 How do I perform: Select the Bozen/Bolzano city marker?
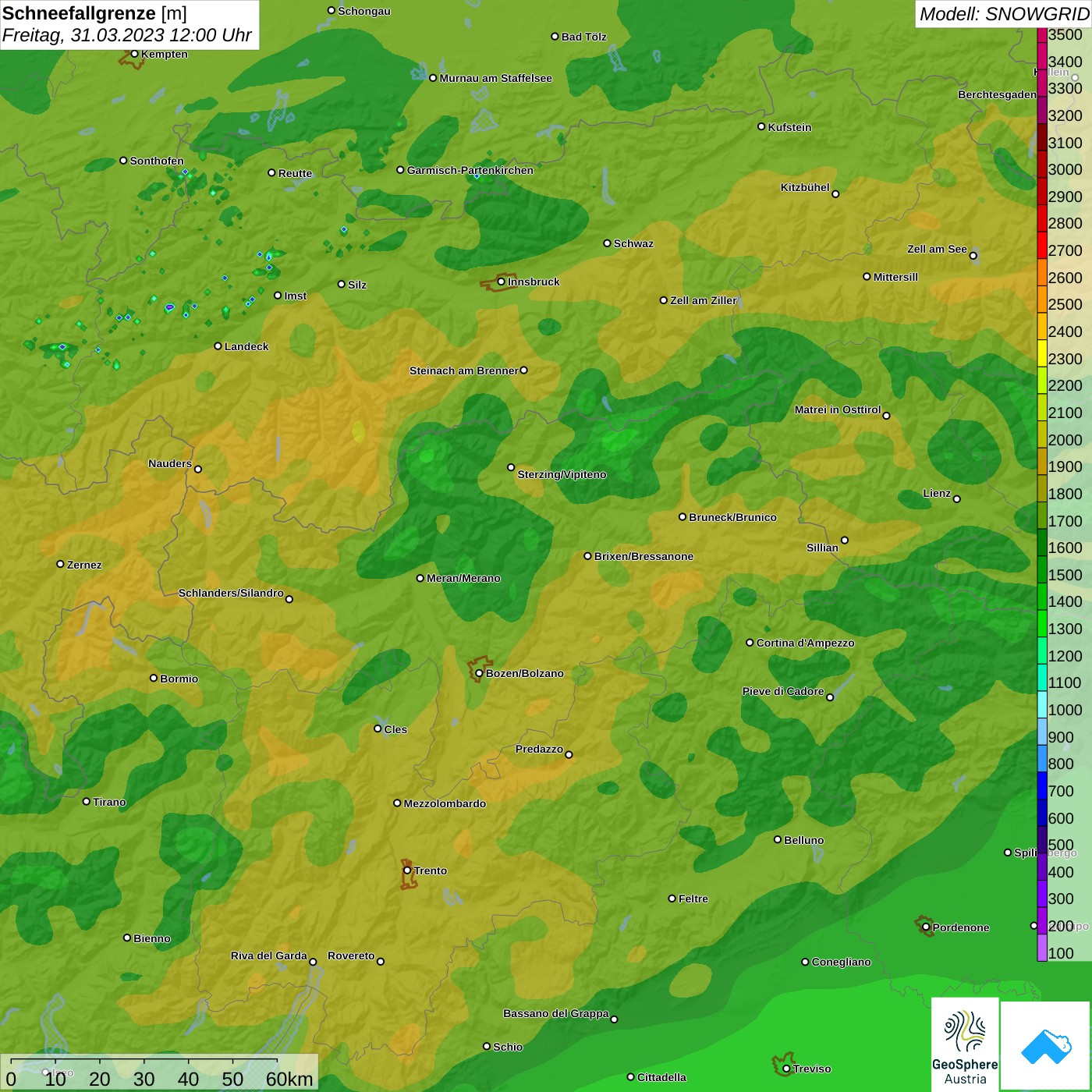coord(479,673)
